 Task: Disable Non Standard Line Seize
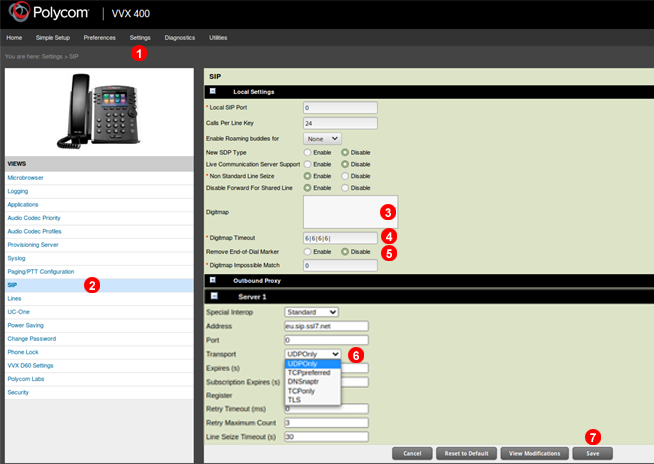pos(345,176)
